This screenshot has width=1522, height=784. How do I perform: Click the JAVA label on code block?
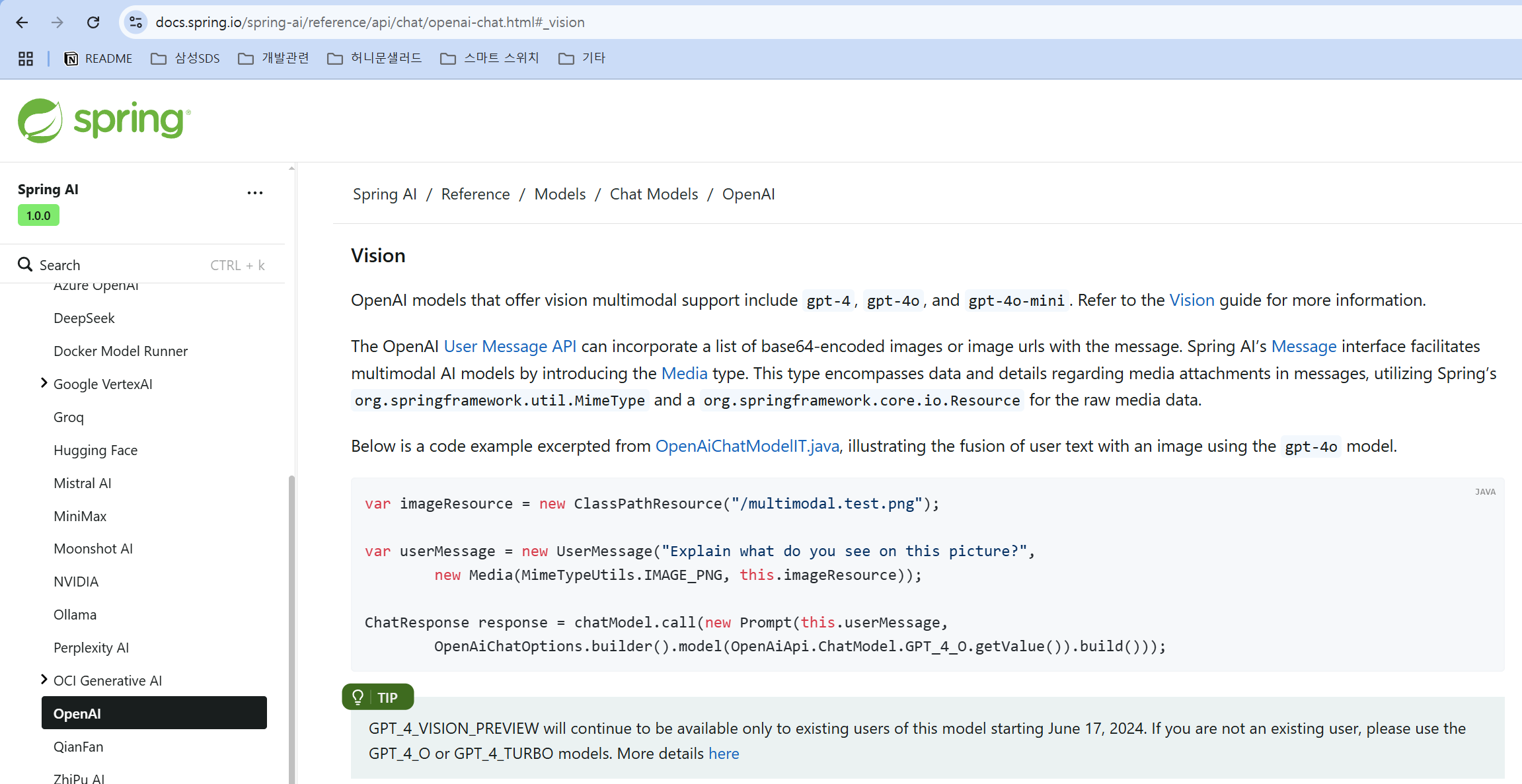coord(1485,492)
